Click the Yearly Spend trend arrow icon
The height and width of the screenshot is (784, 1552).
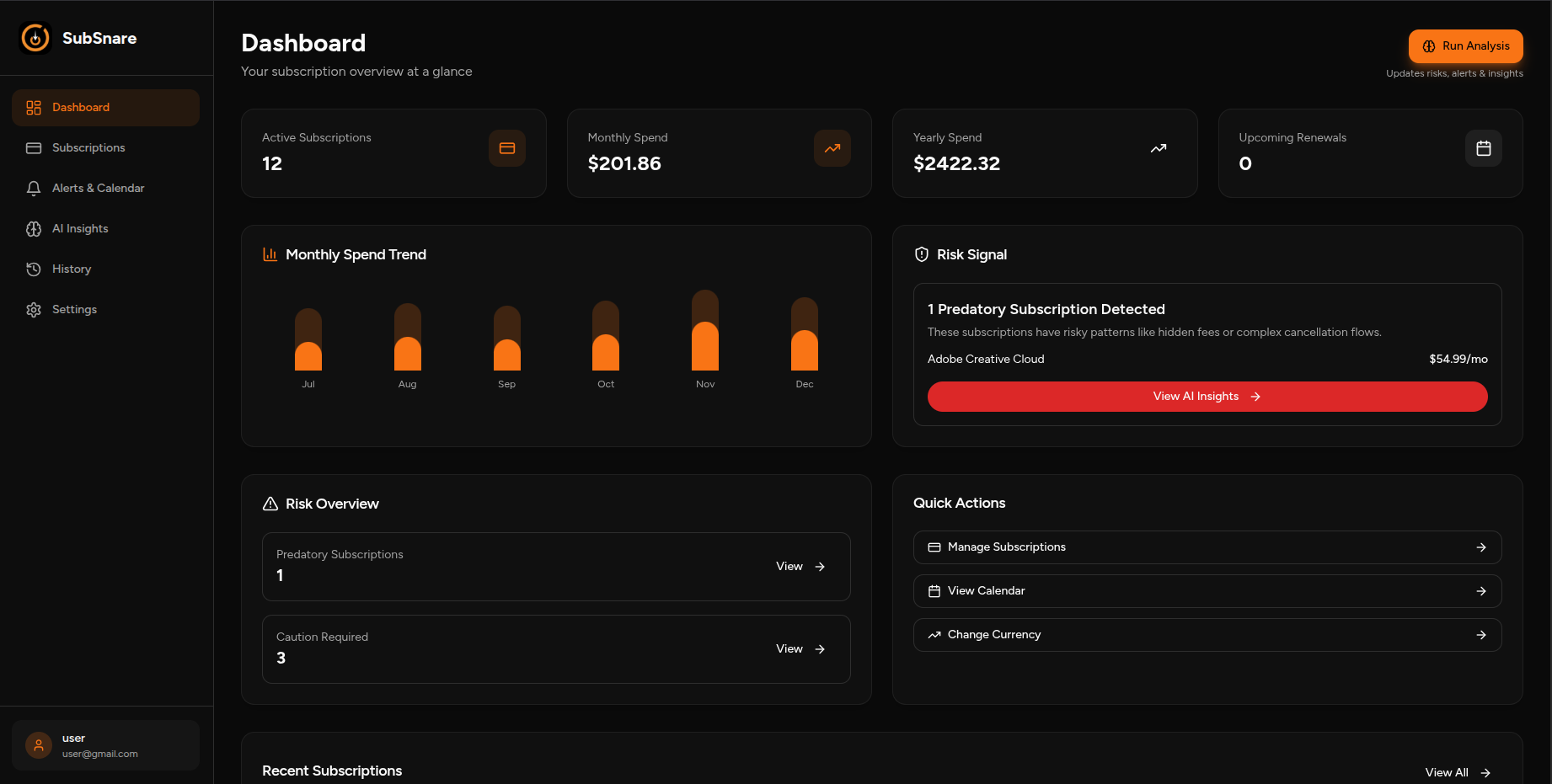[1159, 148]
